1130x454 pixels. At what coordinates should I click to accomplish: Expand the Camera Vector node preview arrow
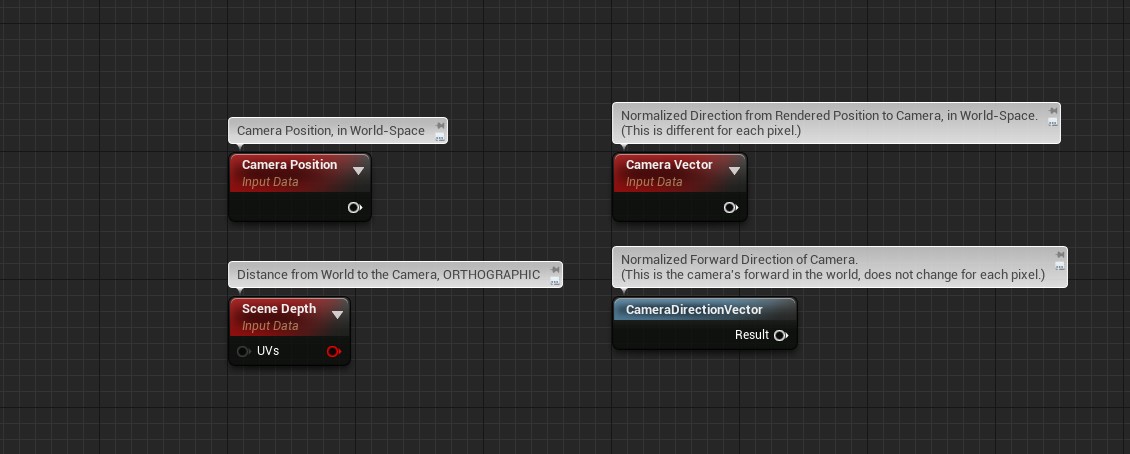(x=734, y=171)
